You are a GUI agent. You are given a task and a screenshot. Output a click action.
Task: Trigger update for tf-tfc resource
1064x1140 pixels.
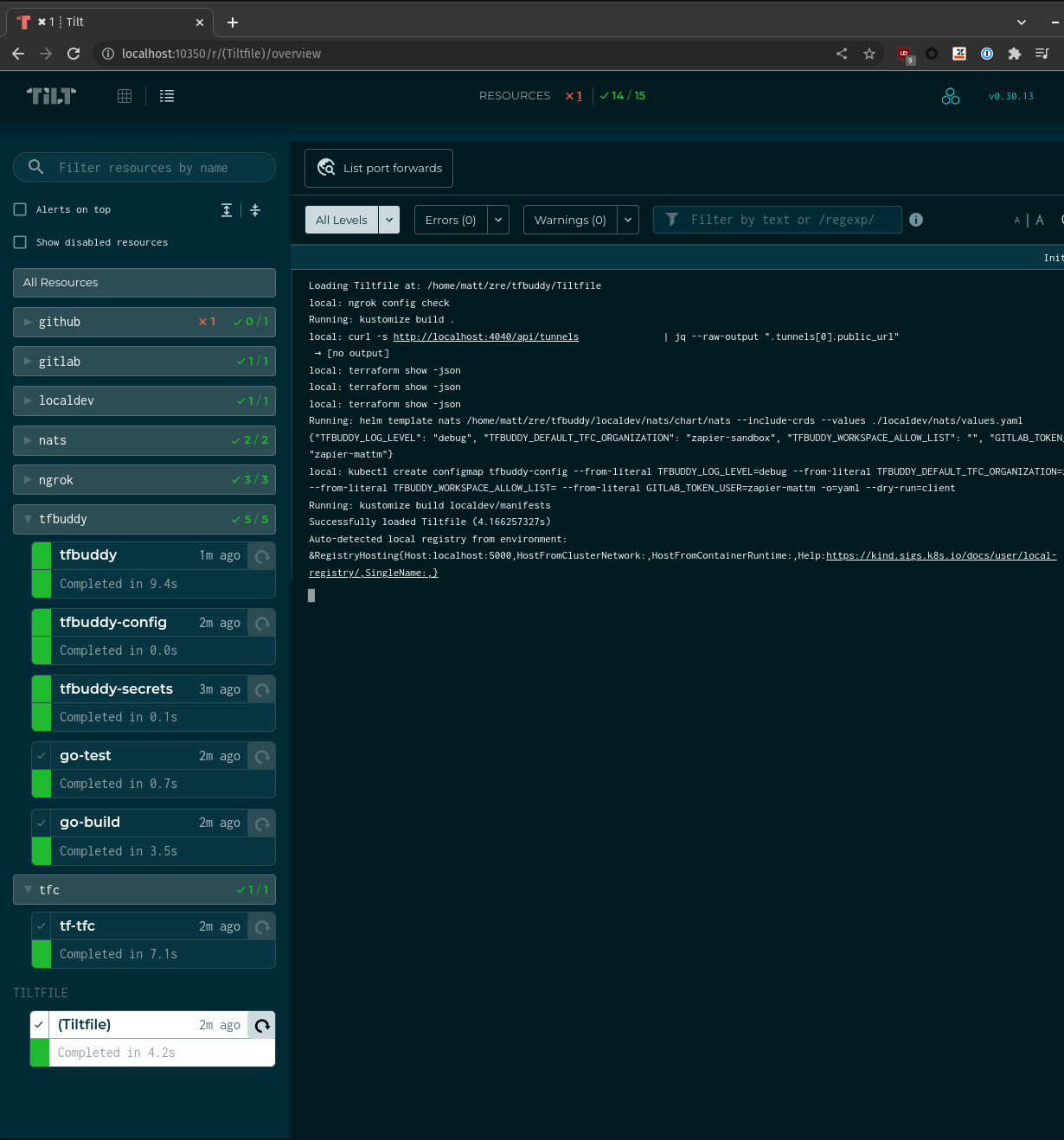pyautogui.click(x=262, y=926)
